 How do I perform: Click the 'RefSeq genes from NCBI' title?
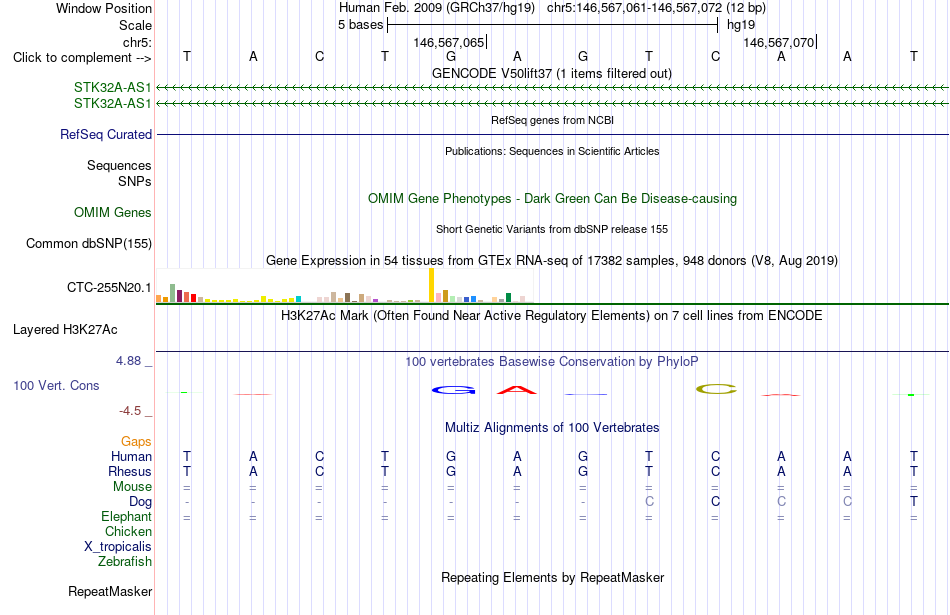coord(553,120)
